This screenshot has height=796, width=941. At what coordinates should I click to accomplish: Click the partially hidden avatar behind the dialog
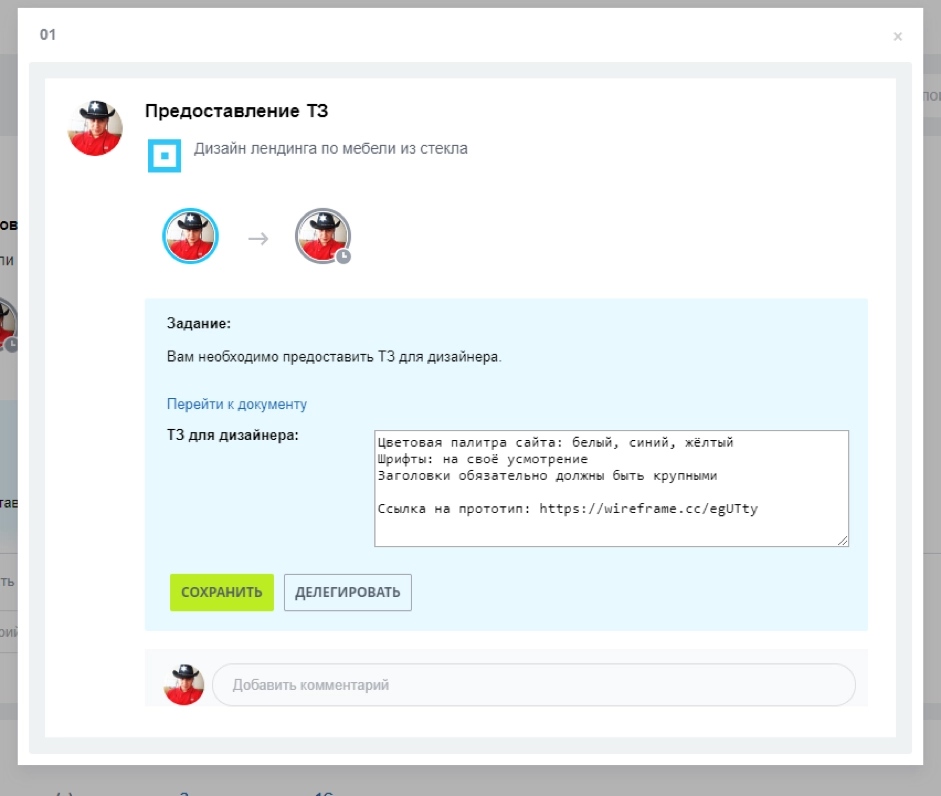click(7, 322)
